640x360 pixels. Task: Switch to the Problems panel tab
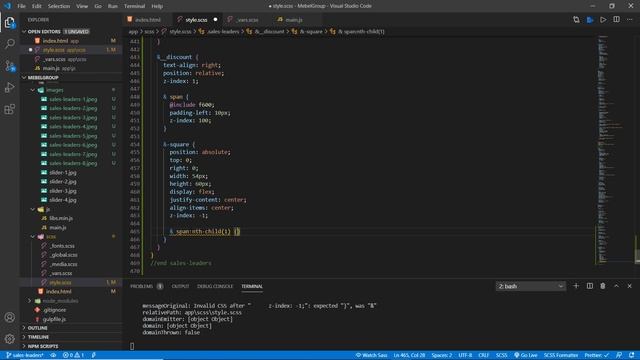(142, 286)
